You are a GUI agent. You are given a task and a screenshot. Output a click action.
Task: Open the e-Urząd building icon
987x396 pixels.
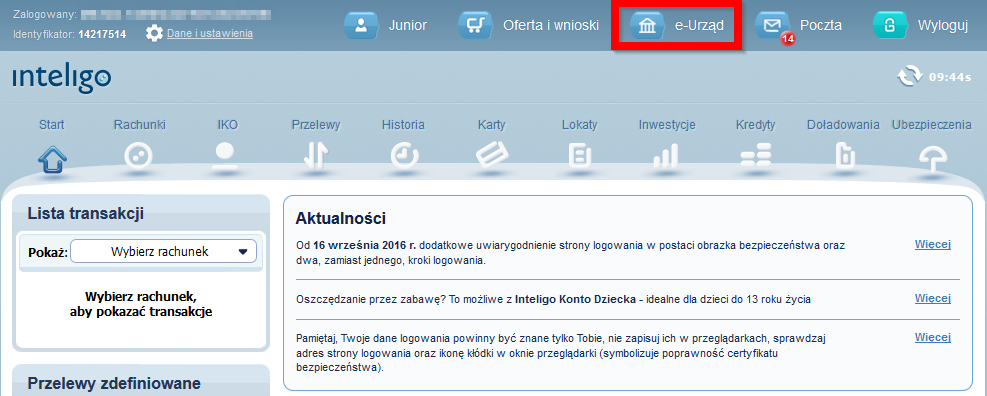(647, 26)
